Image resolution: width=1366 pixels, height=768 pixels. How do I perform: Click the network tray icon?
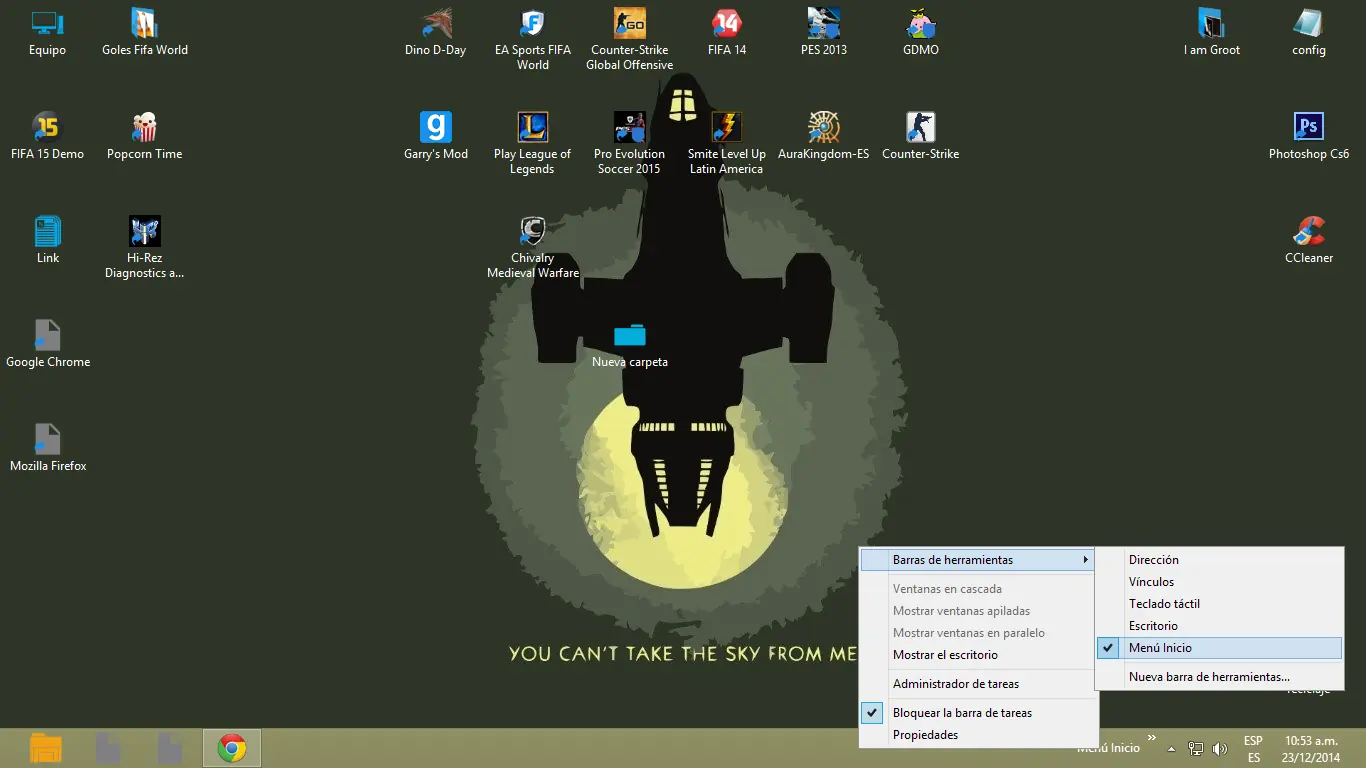1196,748
